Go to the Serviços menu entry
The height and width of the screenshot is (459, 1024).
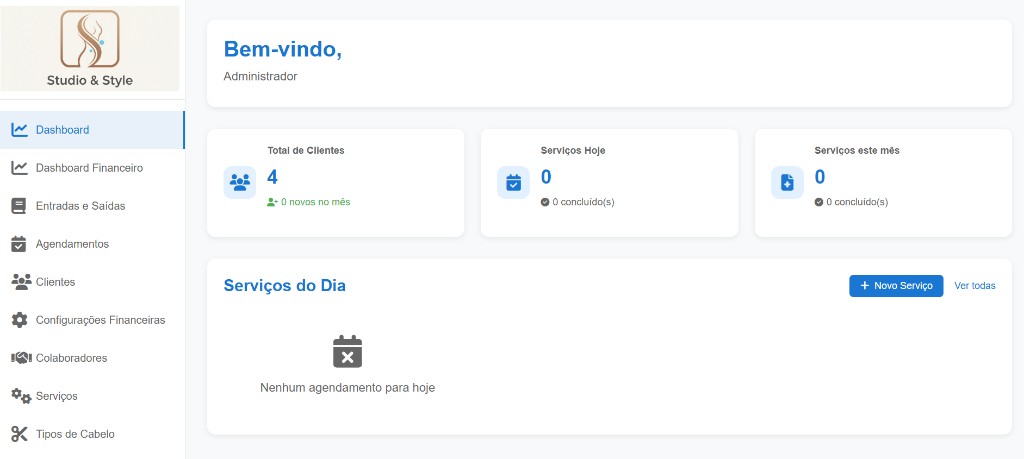click(92, 396)
